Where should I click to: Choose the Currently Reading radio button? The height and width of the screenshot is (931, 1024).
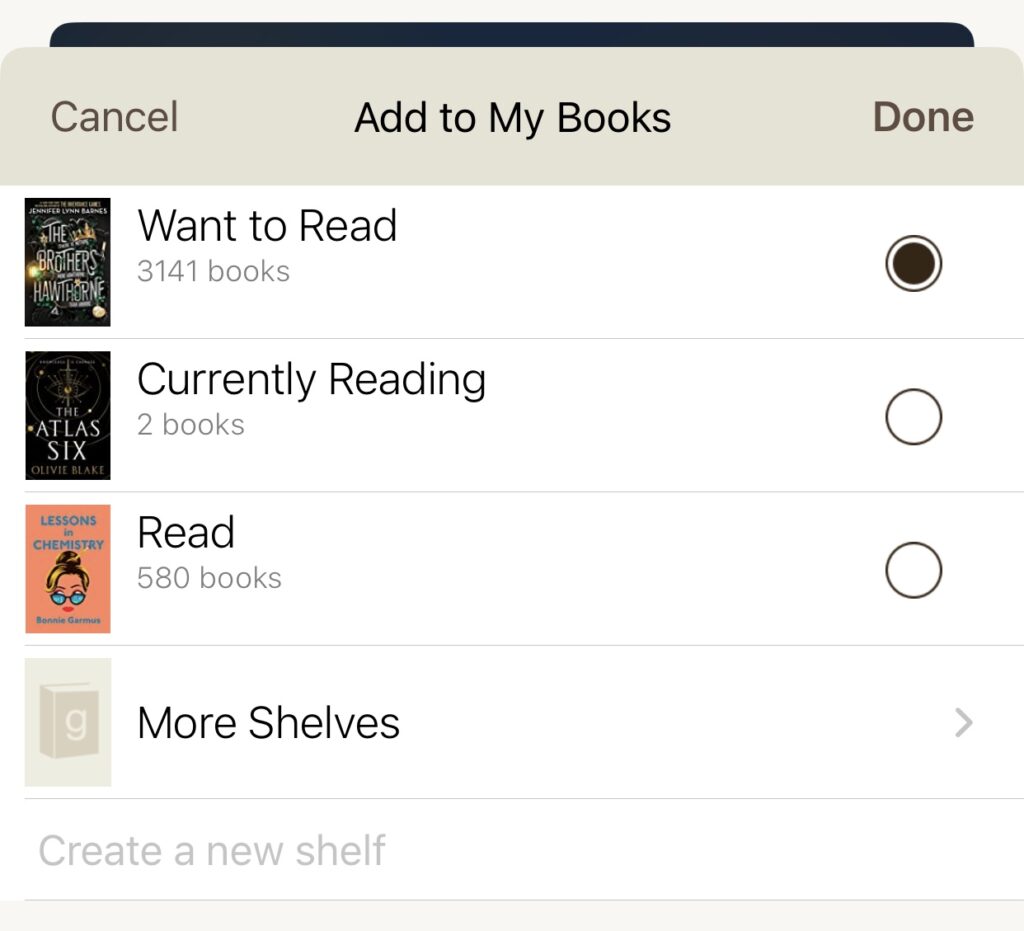pos(913,416)
